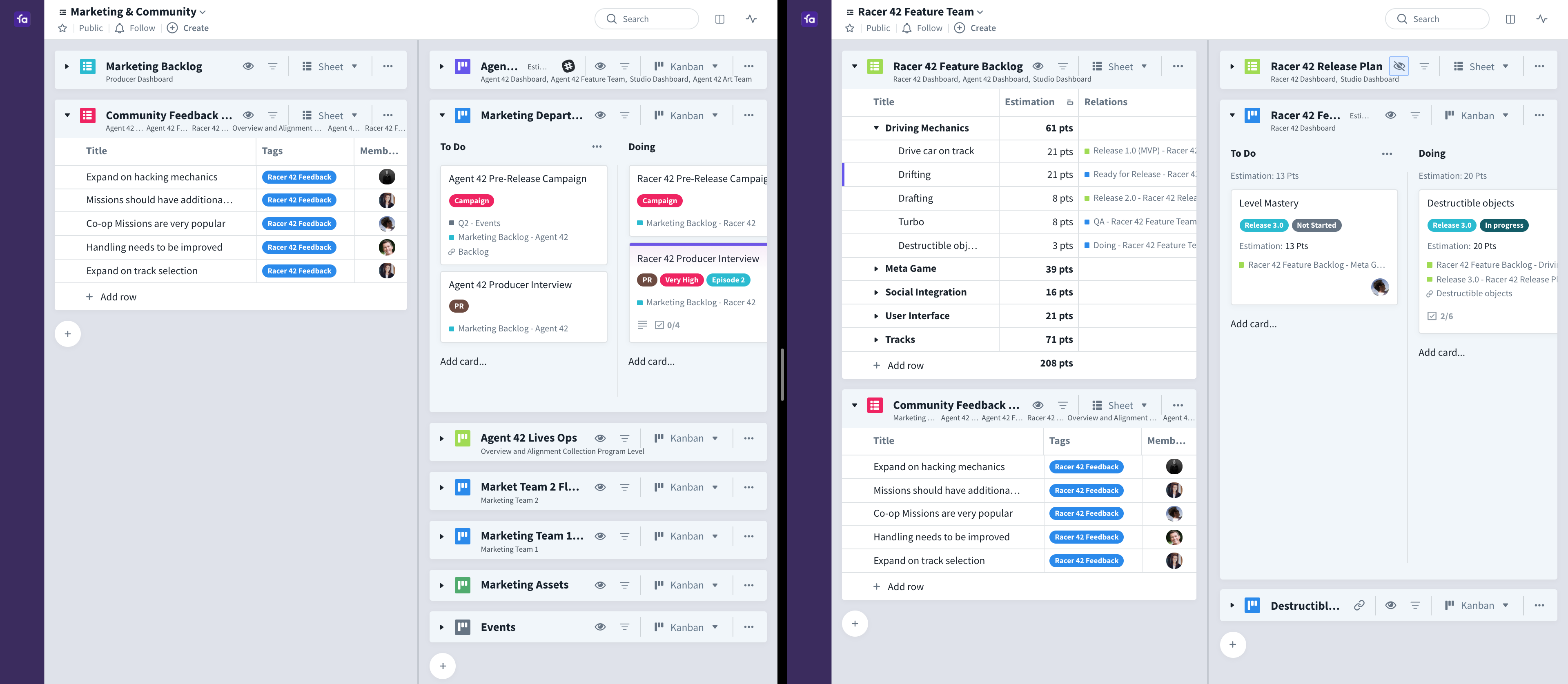Click the Follow bell in Racer 42 Feature Team
This screenshot has height=684, width=1568.
906,28
